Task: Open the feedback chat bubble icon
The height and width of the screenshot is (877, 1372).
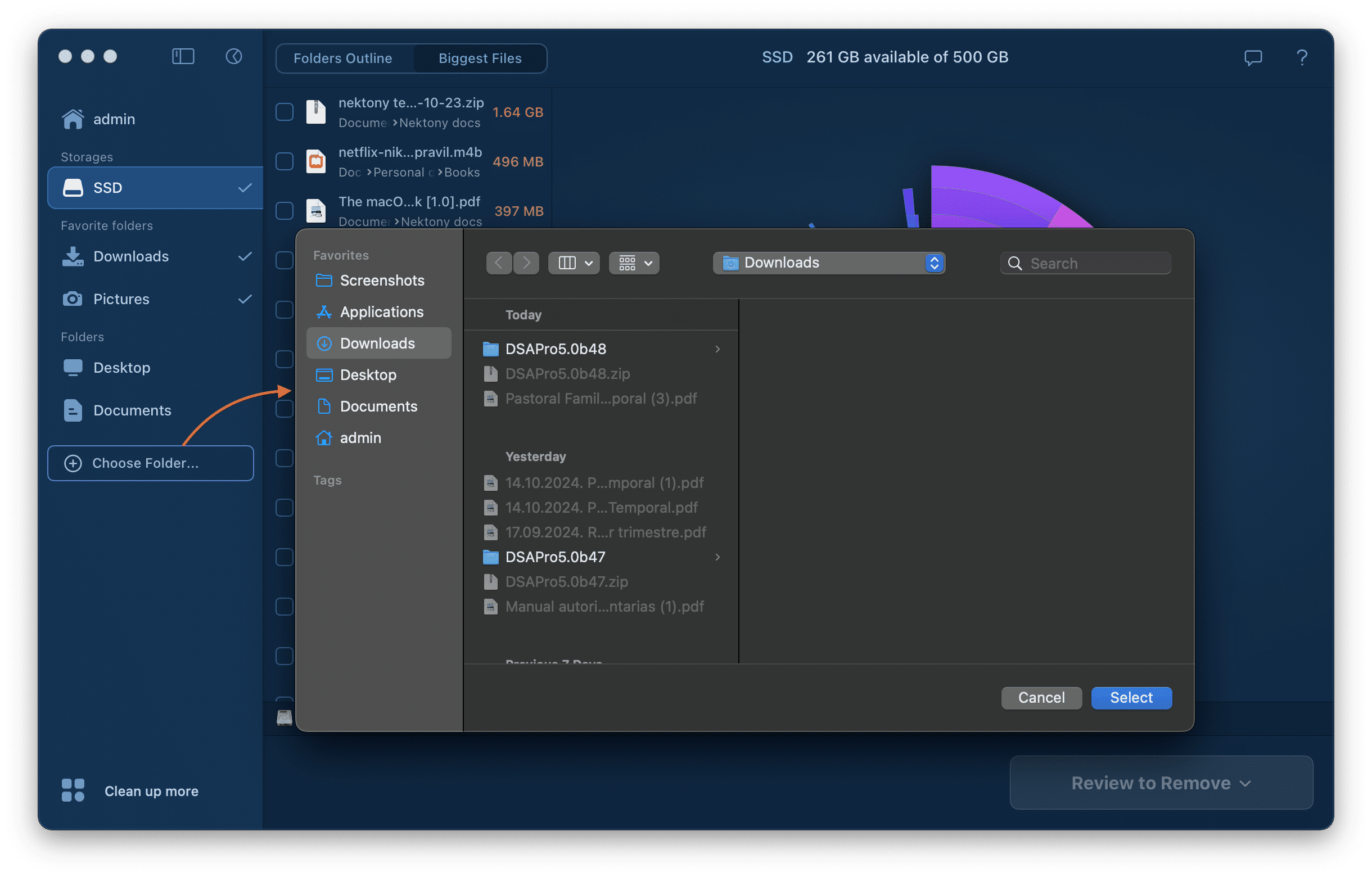Action: click(x=1252, y=57)
